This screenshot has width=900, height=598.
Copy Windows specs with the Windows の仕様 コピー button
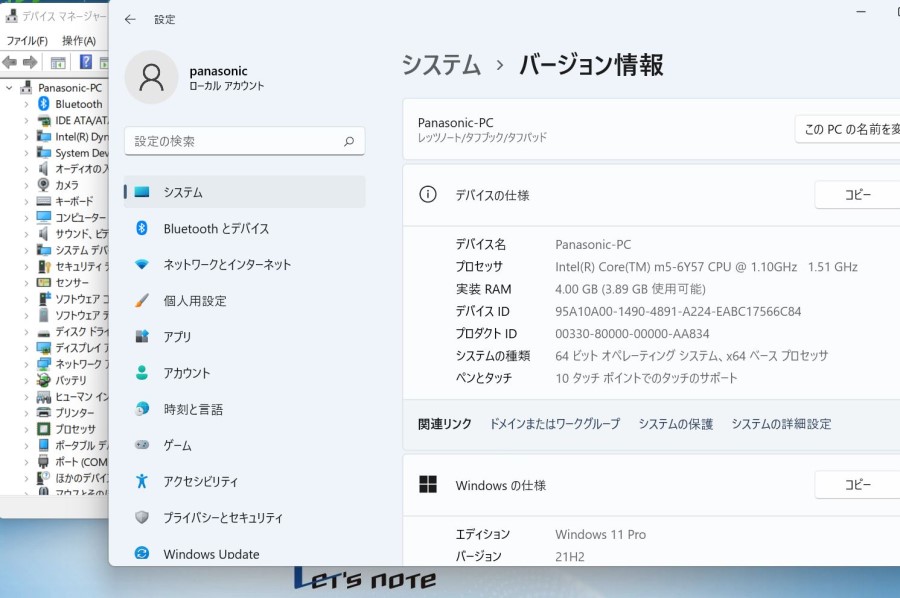858,485
